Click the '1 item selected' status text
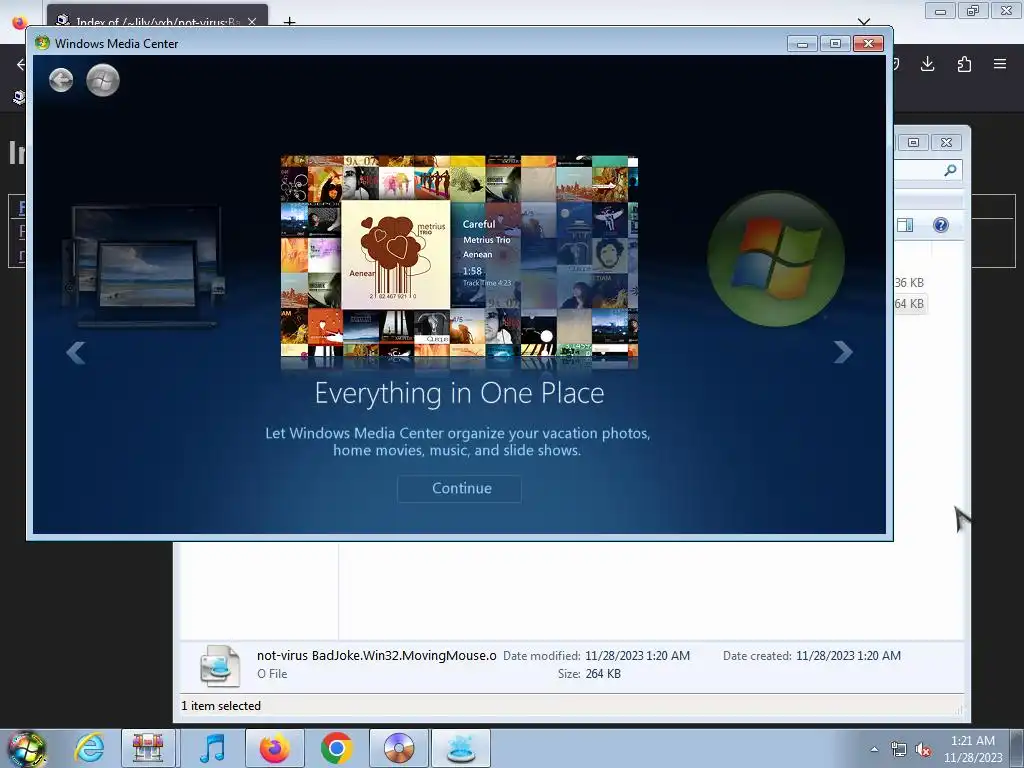 click(x=221, y=706)
